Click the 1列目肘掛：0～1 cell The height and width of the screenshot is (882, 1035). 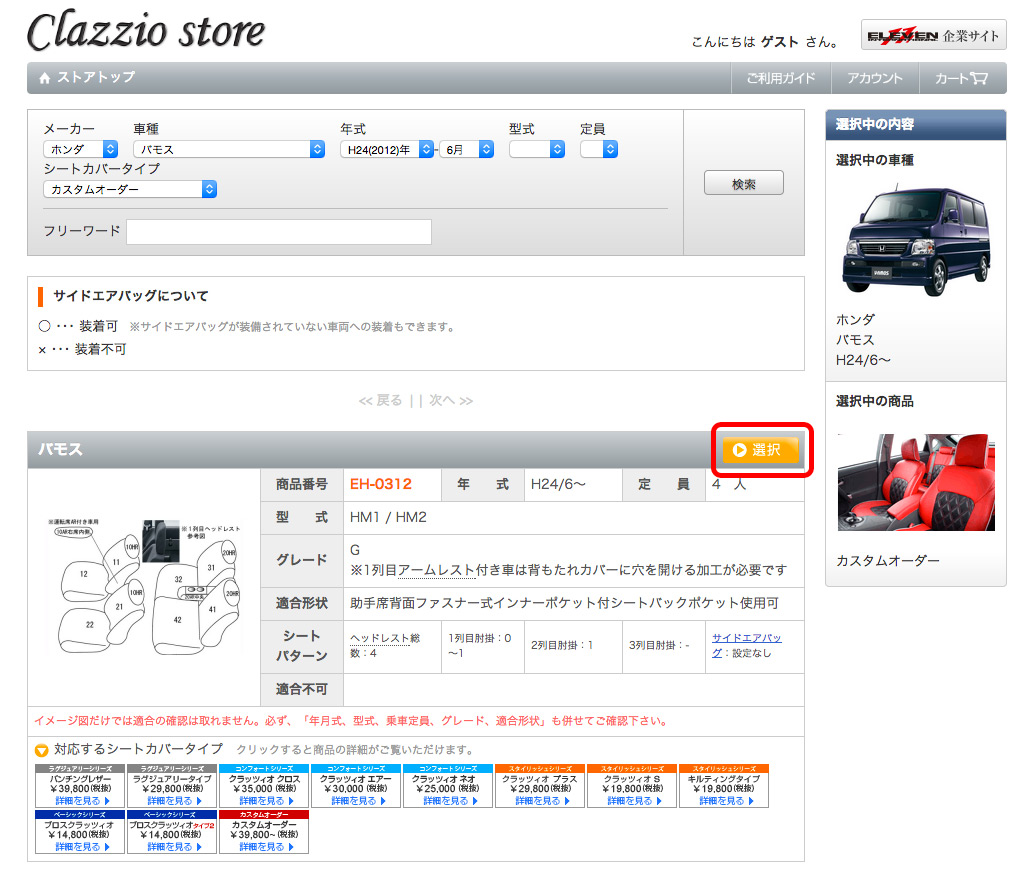click(x=483, y=646)
